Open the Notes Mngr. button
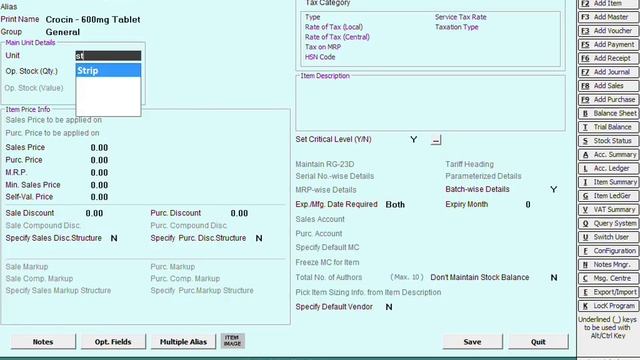 pyautogui.click(x=608, y=265)
